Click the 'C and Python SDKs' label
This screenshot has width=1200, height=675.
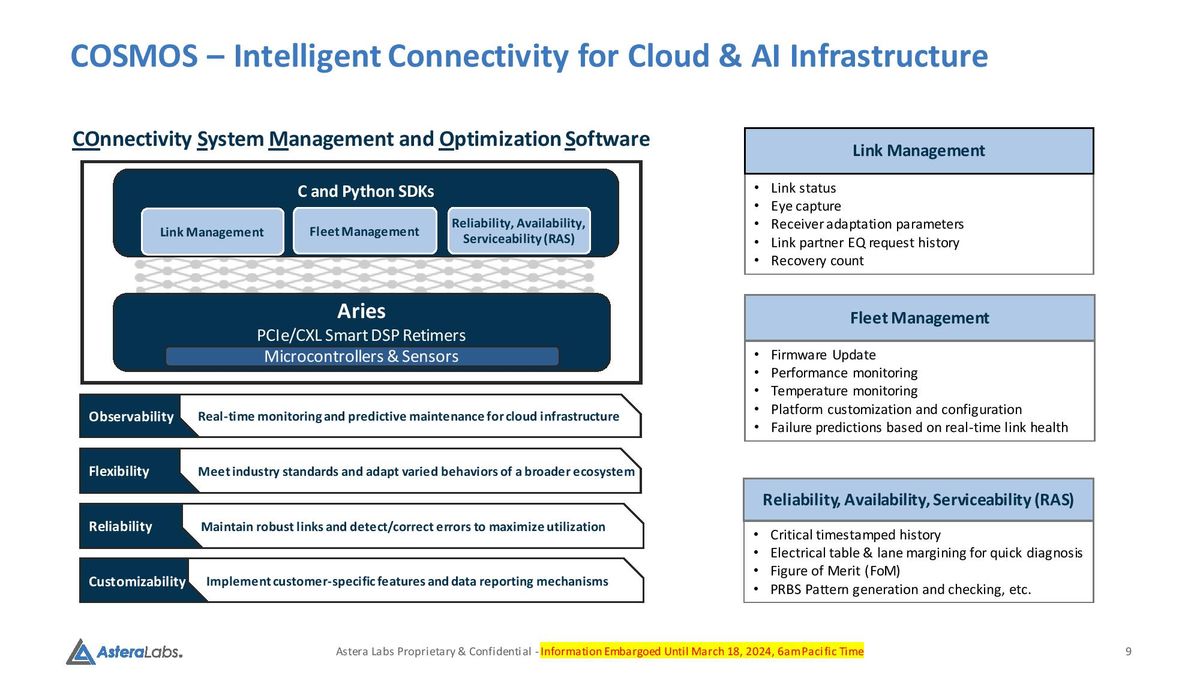(366, 191)
